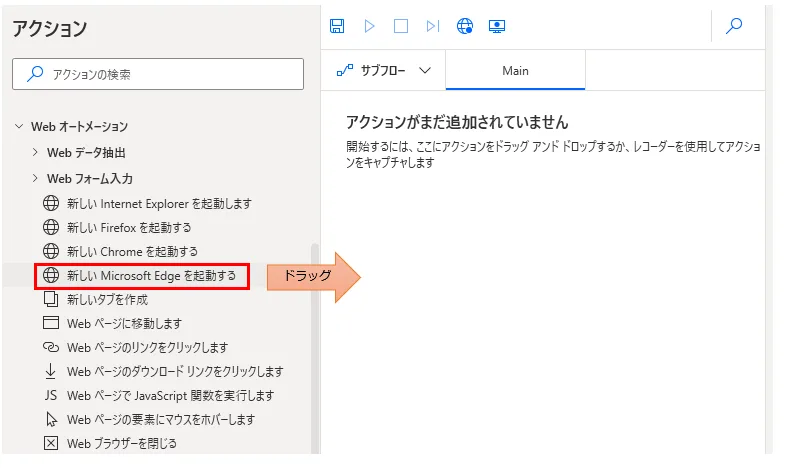Open the Web recorder globe icon
Viewport: 792px width, 468px height.
click(x=464, y=26)
